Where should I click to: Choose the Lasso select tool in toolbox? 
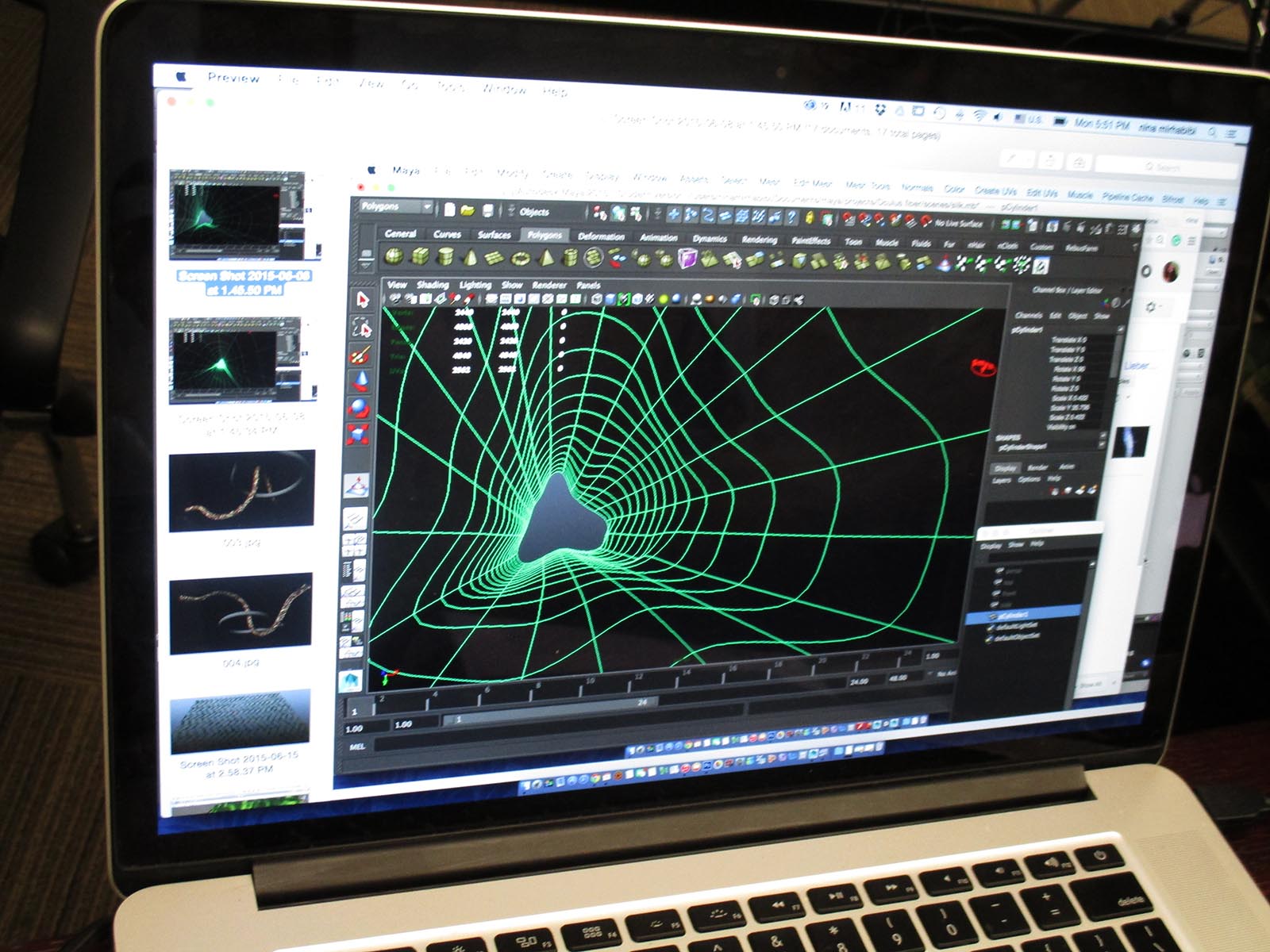[362, 327]
